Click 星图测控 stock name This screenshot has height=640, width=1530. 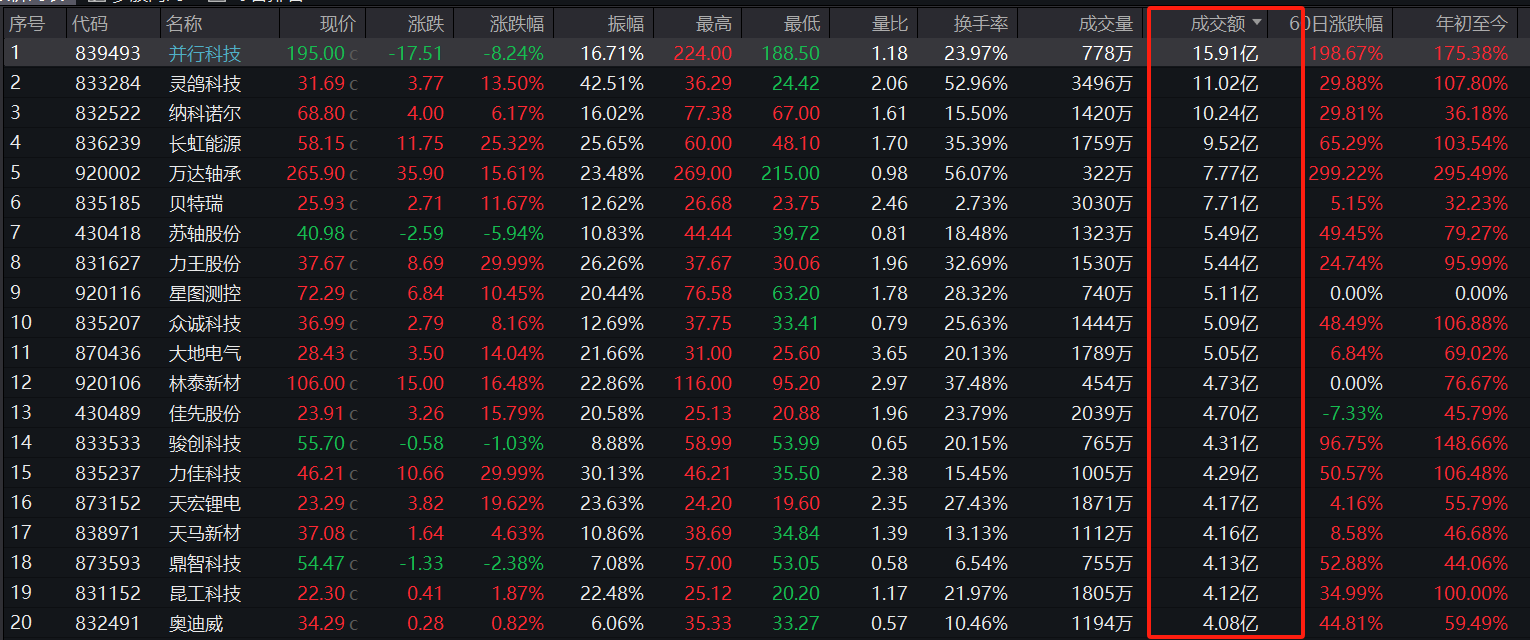click(x=205, y=293)
